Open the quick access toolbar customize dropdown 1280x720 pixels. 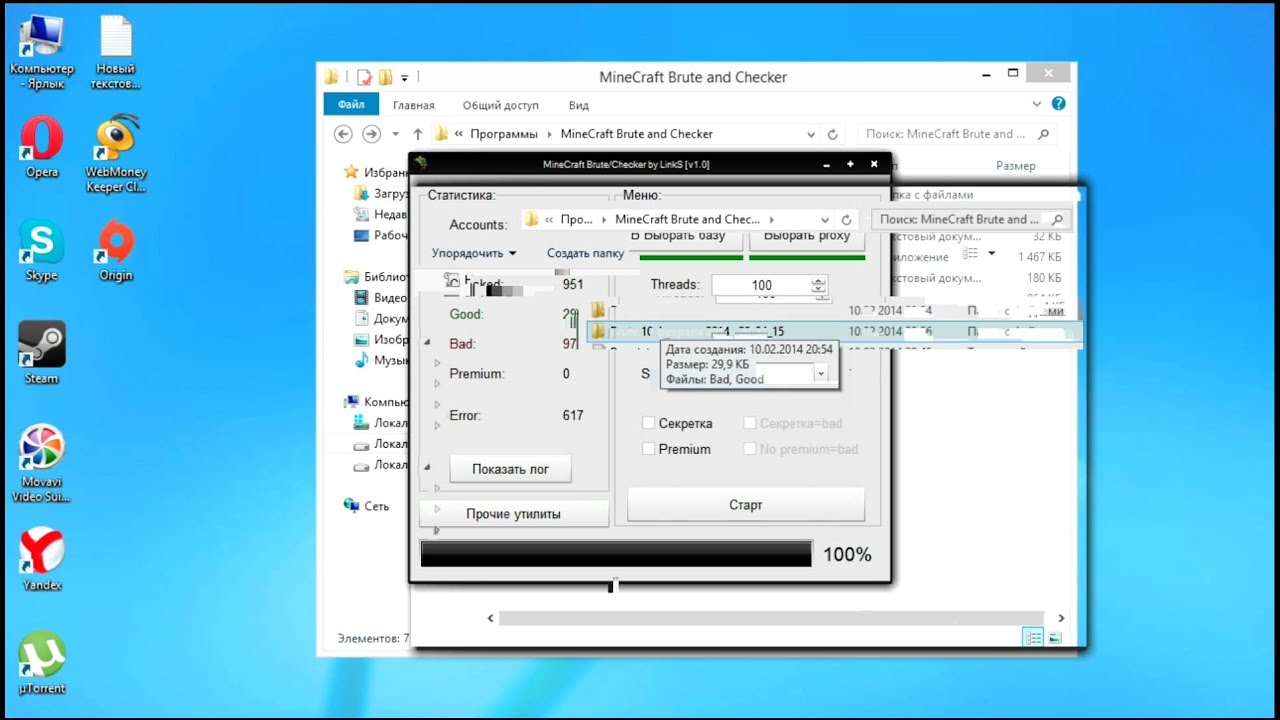click(x=405, y=77)
